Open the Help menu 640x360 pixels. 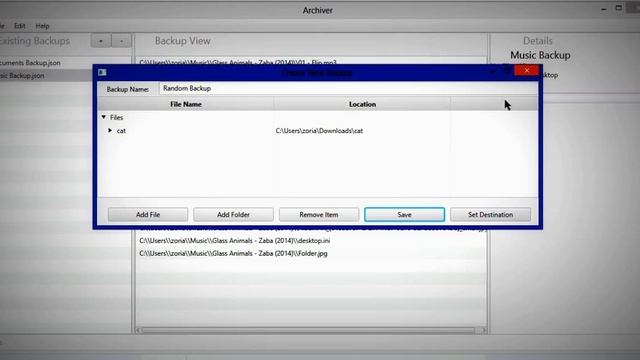(42, 26)
